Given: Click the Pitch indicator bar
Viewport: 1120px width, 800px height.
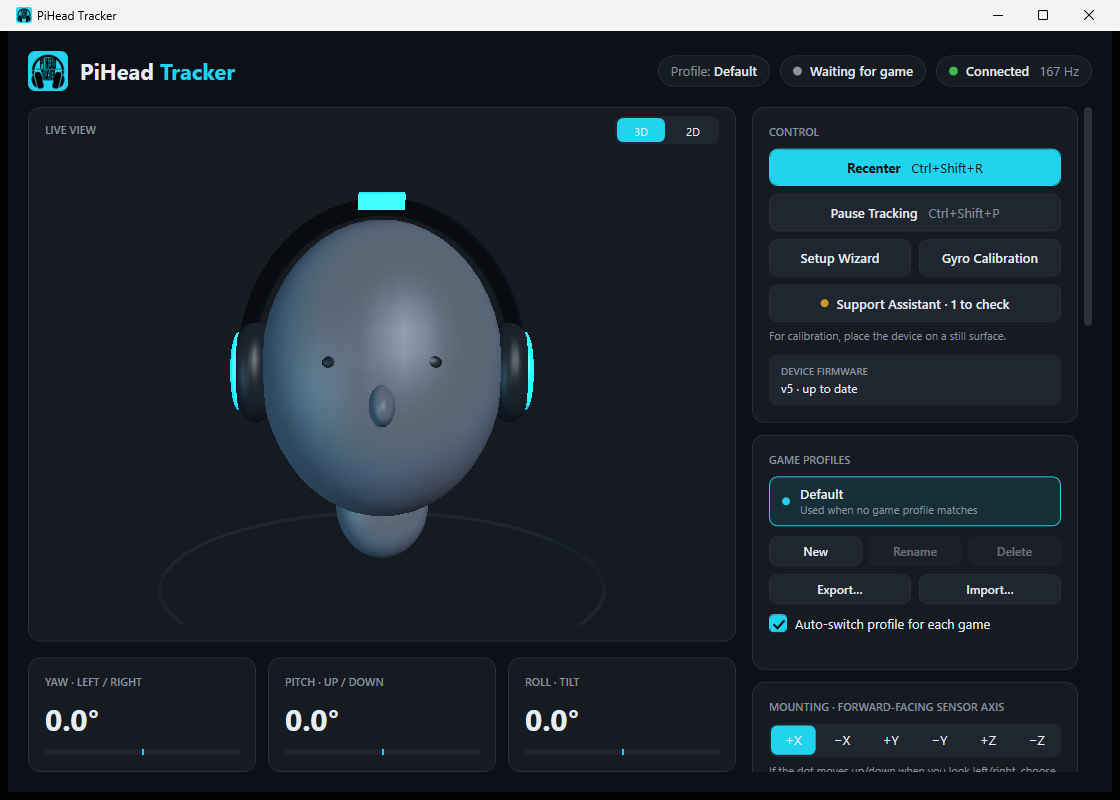Looking at the screenshot, I should point(382,751).
